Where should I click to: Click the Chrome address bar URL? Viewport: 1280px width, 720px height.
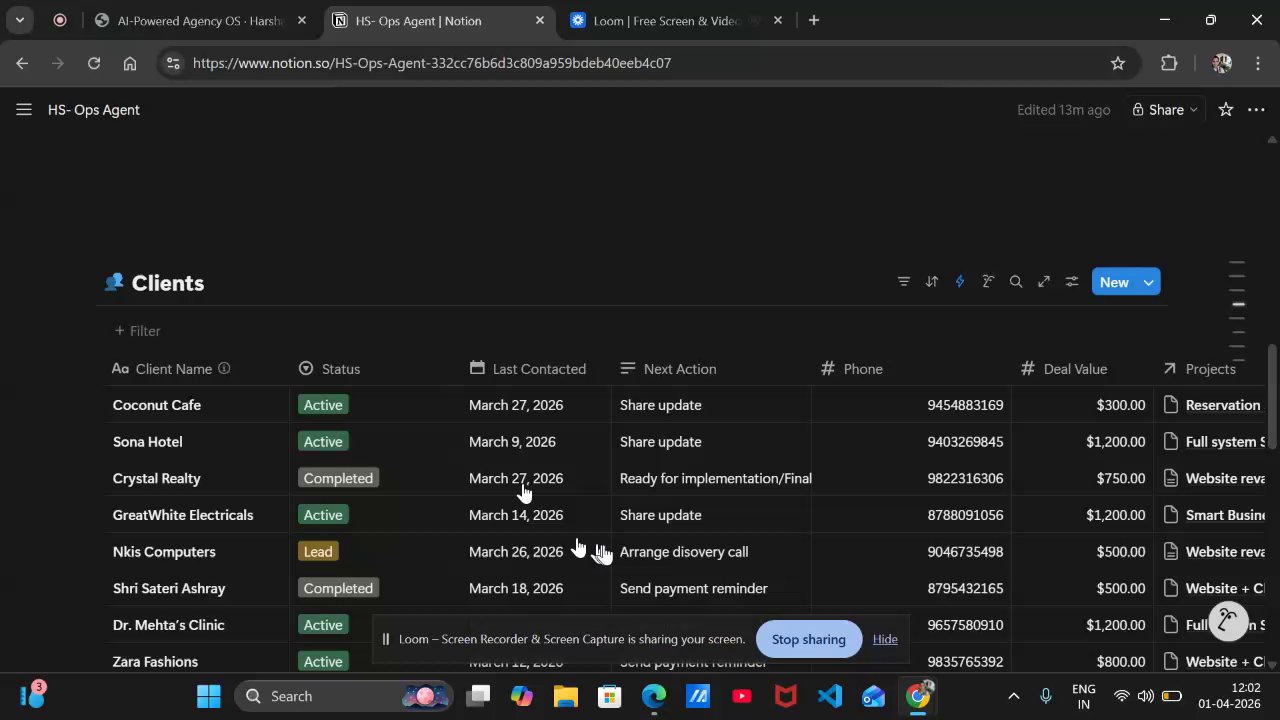pos(432,63)
